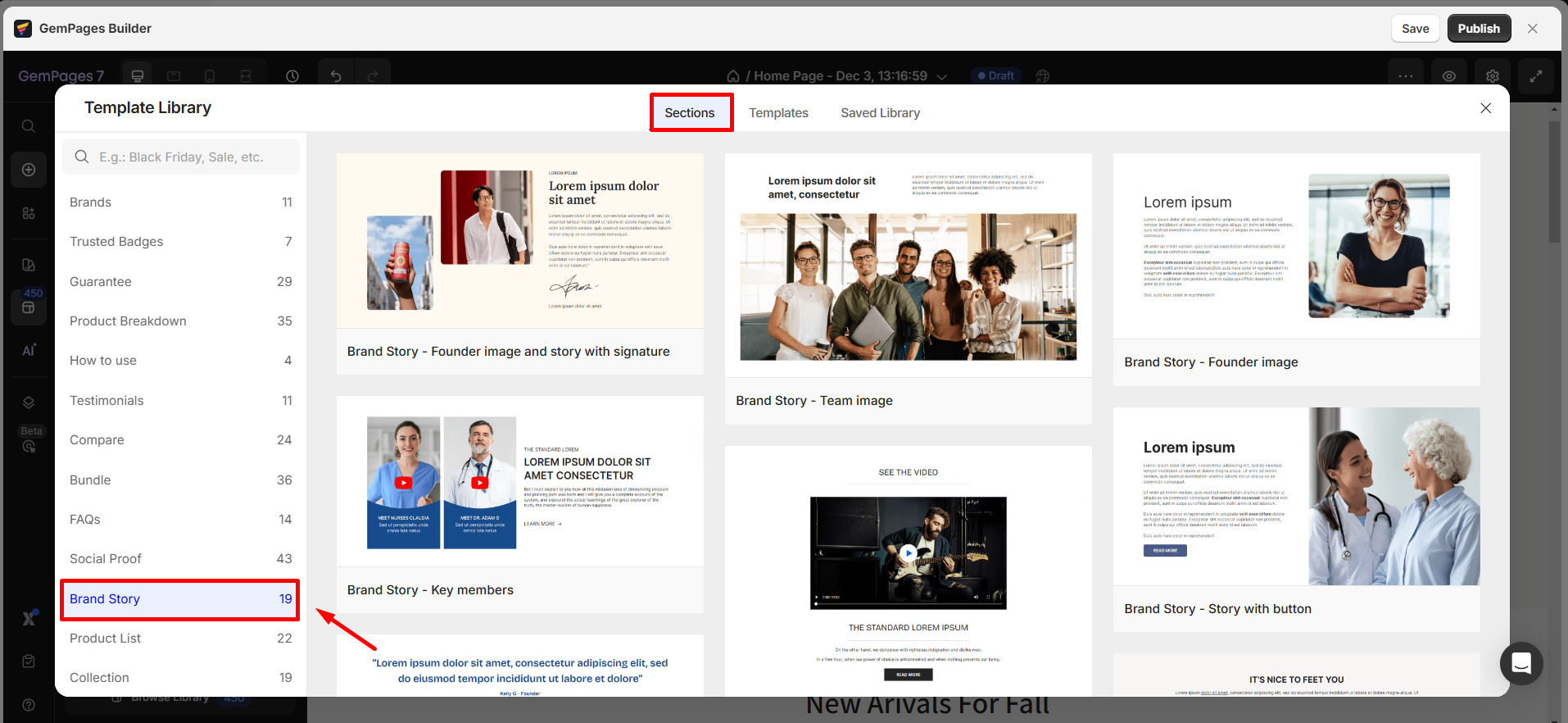Open page settings gear icon
This screenshot has height=723, width=1568.
click(x=1493, y=76)
